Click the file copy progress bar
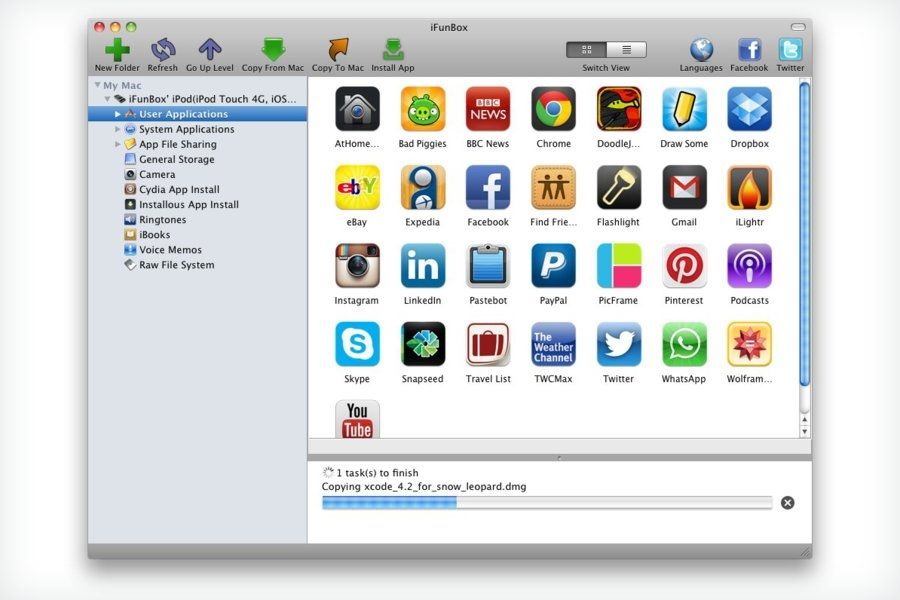Viewport: 900px width, 600px height. tap(546, 503)
